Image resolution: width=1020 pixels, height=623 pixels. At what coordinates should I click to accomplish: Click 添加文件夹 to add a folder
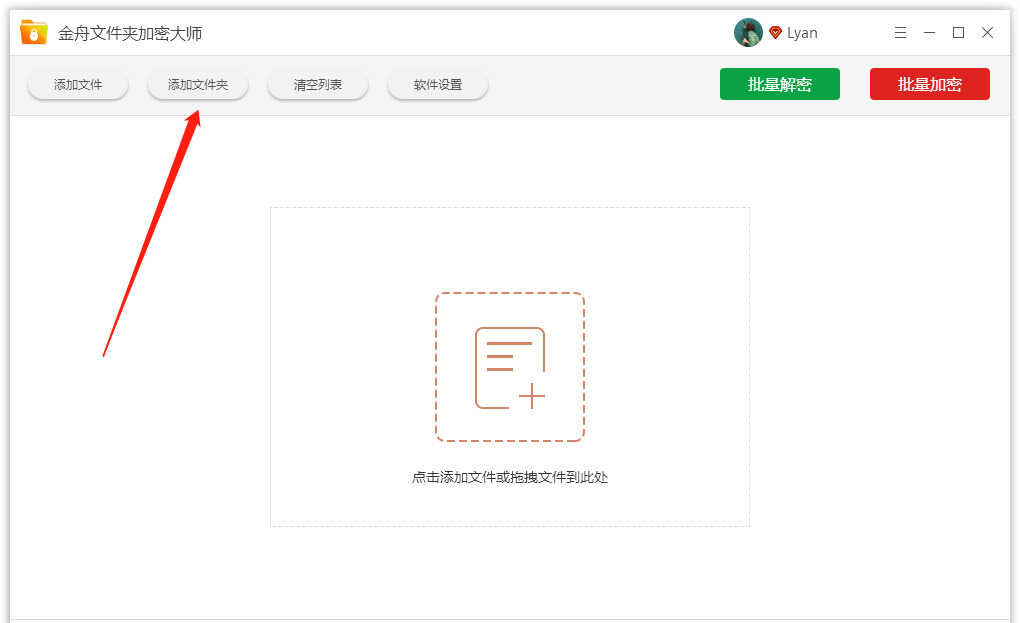click(198, 85)
